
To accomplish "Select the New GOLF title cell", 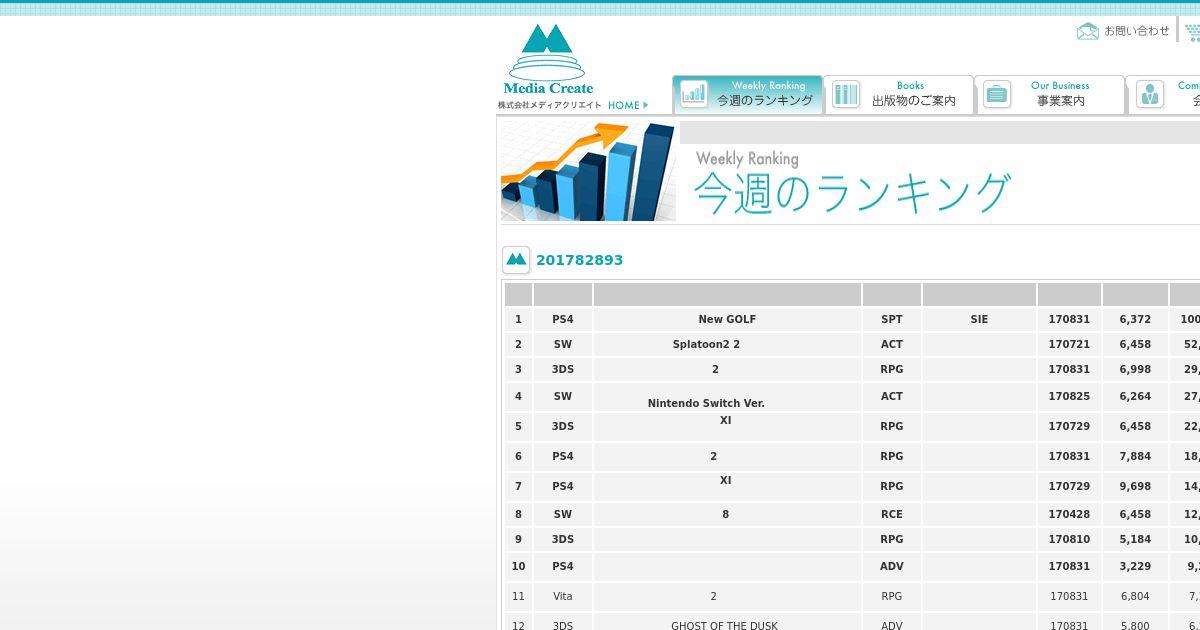I will coord(727,319).
